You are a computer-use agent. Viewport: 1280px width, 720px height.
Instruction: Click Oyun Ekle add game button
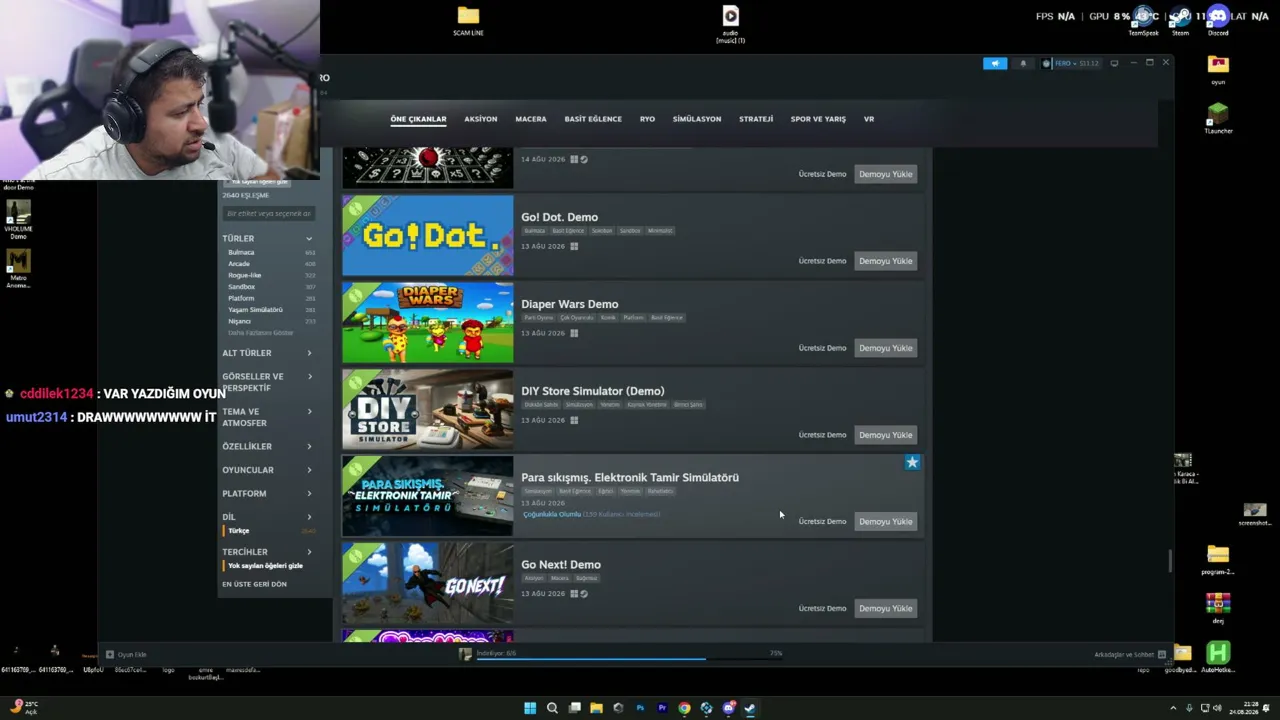(x=127, y=655)
